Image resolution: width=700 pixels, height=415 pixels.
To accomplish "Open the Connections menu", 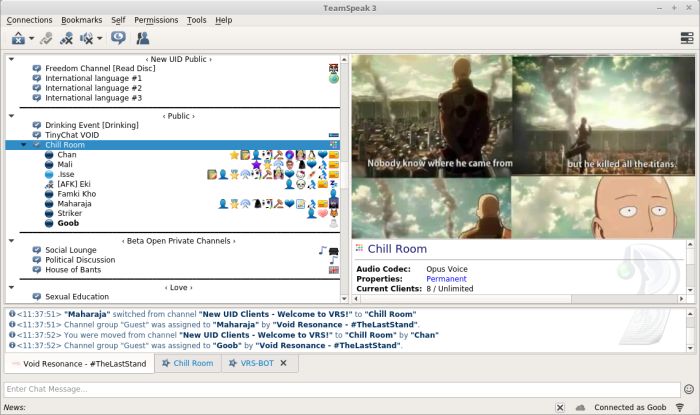I will pos(29,20).
